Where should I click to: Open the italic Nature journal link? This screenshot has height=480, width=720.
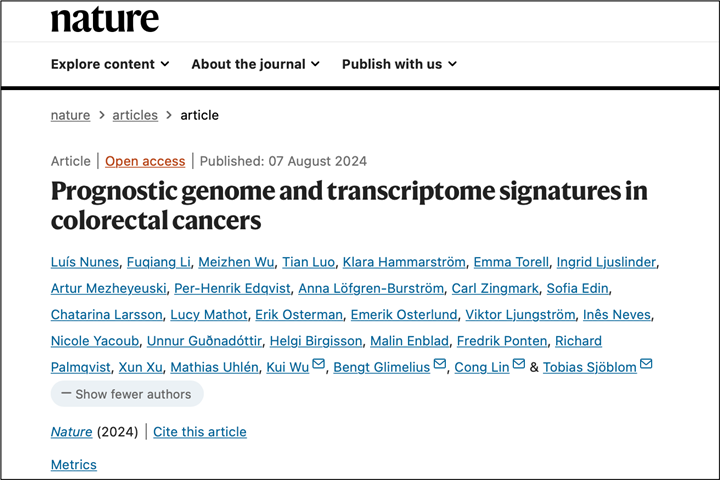71,432
